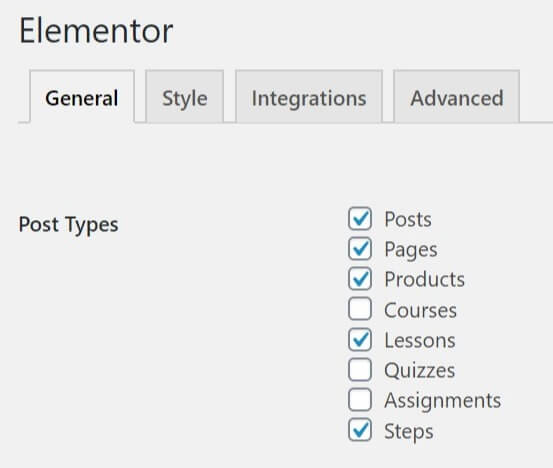Untick the Lessons checkbox box
The image size is (553, 468).
(x=360, y=340)
